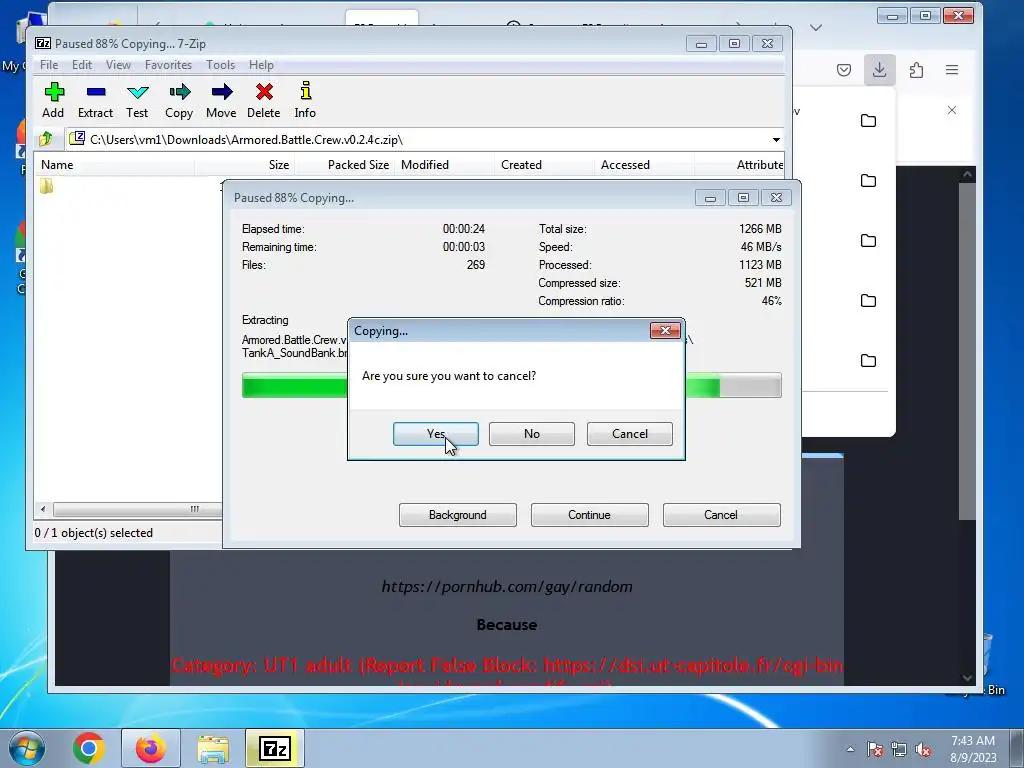Click the first folder icon in downloads panel

click(x=869, y=121)
